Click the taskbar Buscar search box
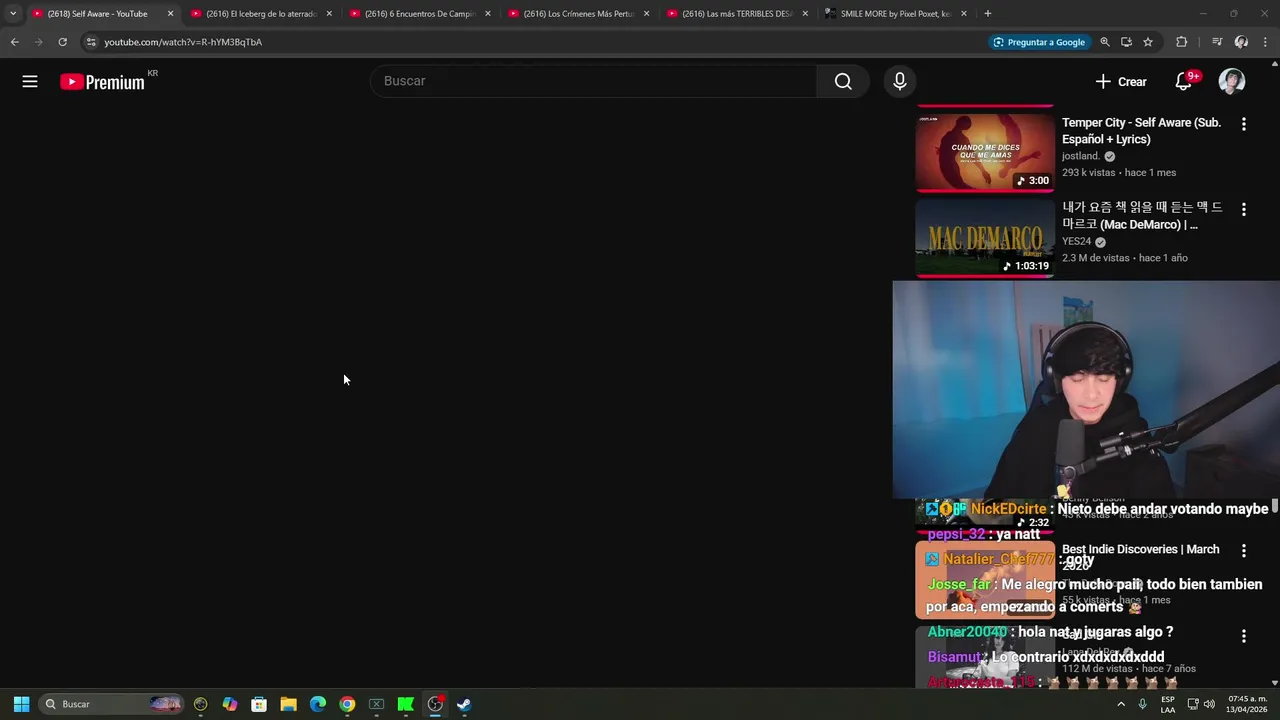 [112, 704]
